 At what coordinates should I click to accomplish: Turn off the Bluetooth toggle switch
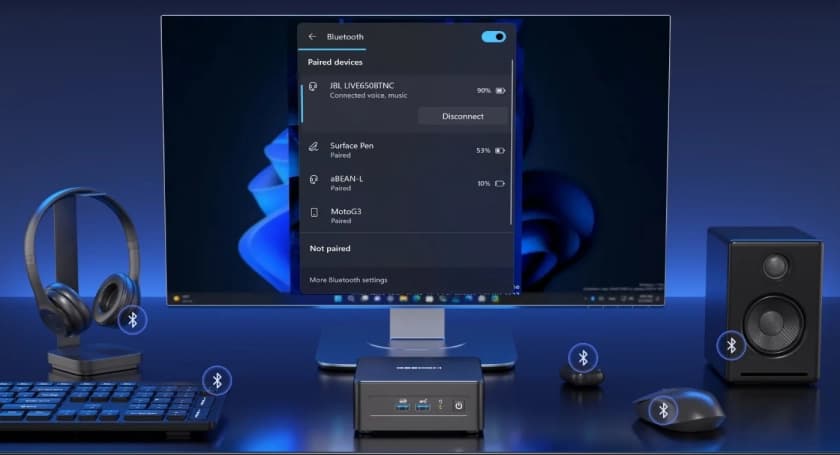[493, 36]
